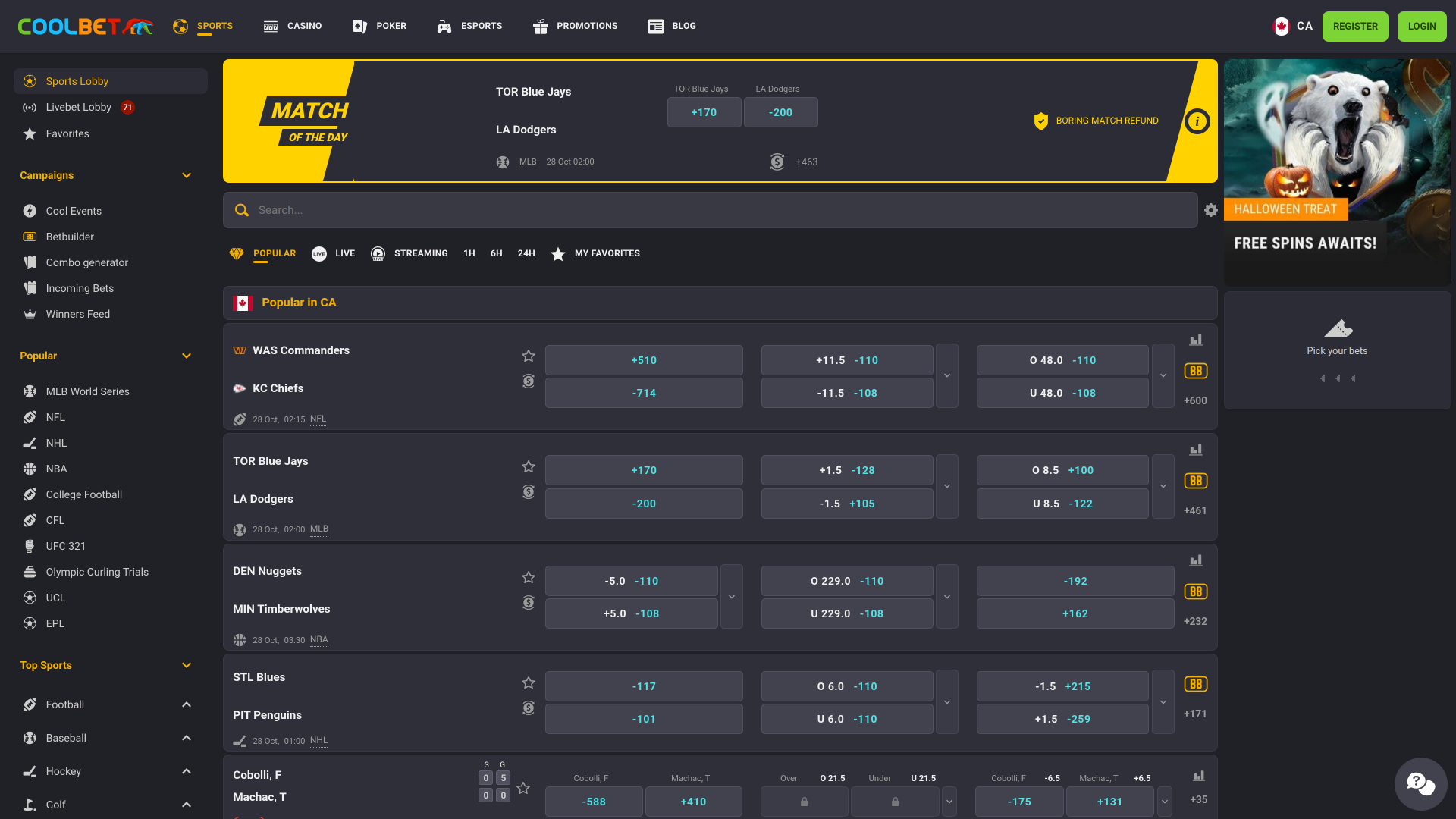Click the Coolbet logo
1456x819 pixels.
(84, 26)
